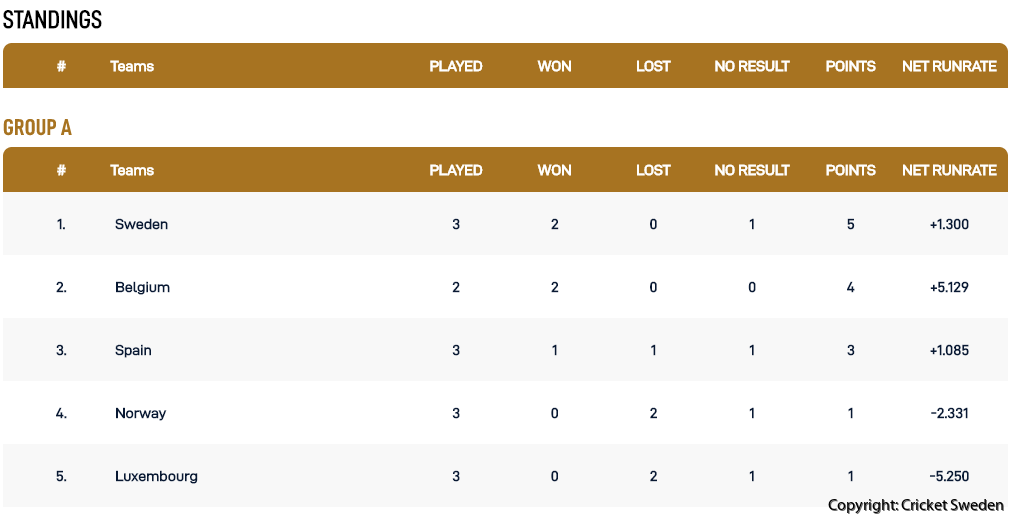Click Norway's net runrate value -2.331
Viewport: 1014px width, 524px height.
coord(949,413)
